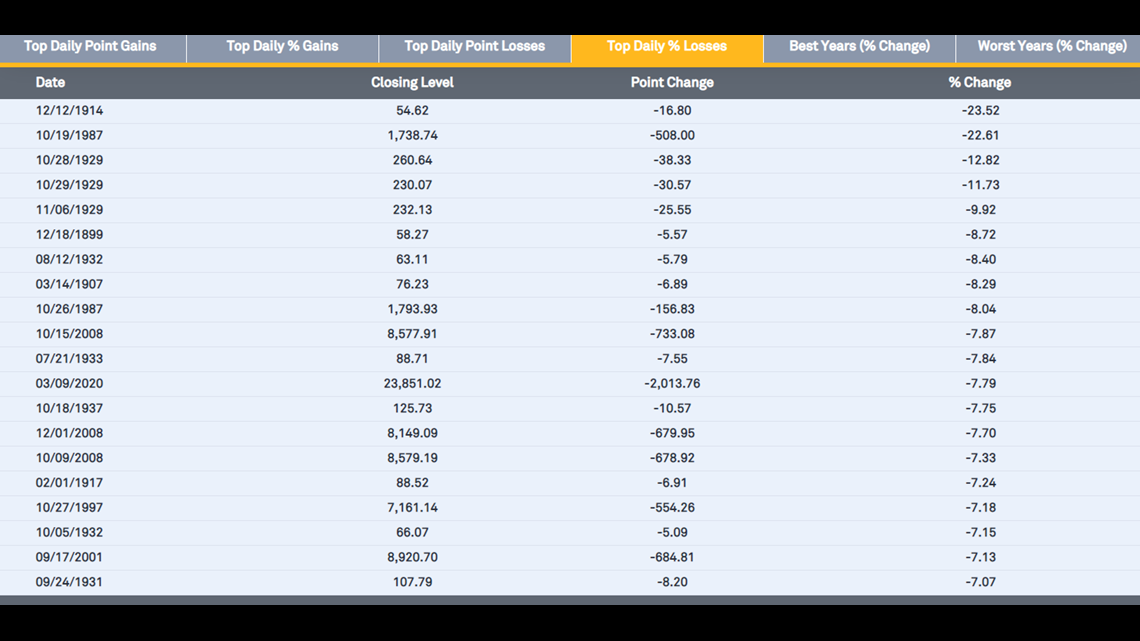Click the 03/09/2020 date entry

tap(69, 384)
